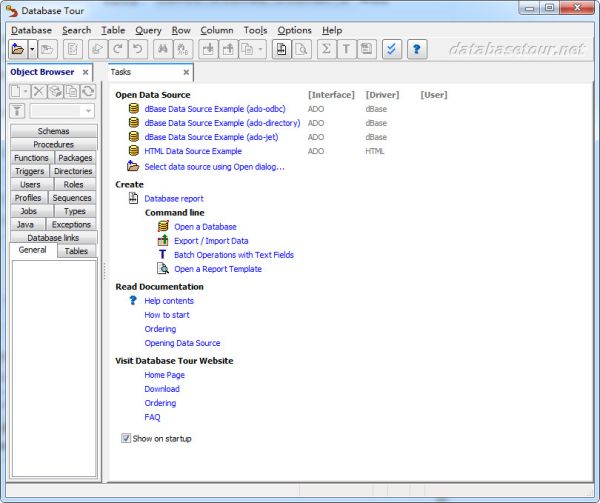
Task: Click Batch Operations with Text Fields link
Action: [234, 255]
